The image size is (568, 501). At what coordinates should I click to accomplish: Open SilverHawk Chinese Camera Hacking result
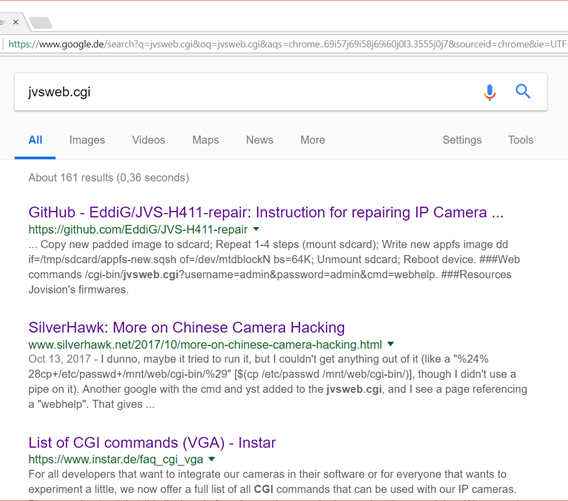click(x=187, y=327)
